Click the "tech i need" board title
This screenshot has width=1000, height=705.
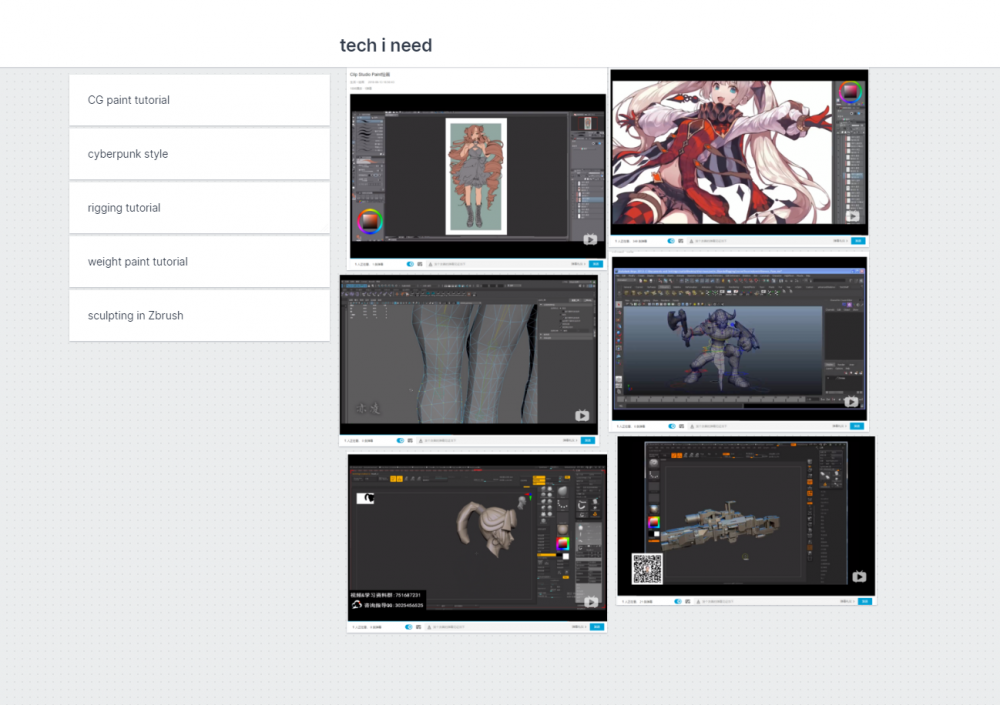pyautogui.click(x=386, y=45)
